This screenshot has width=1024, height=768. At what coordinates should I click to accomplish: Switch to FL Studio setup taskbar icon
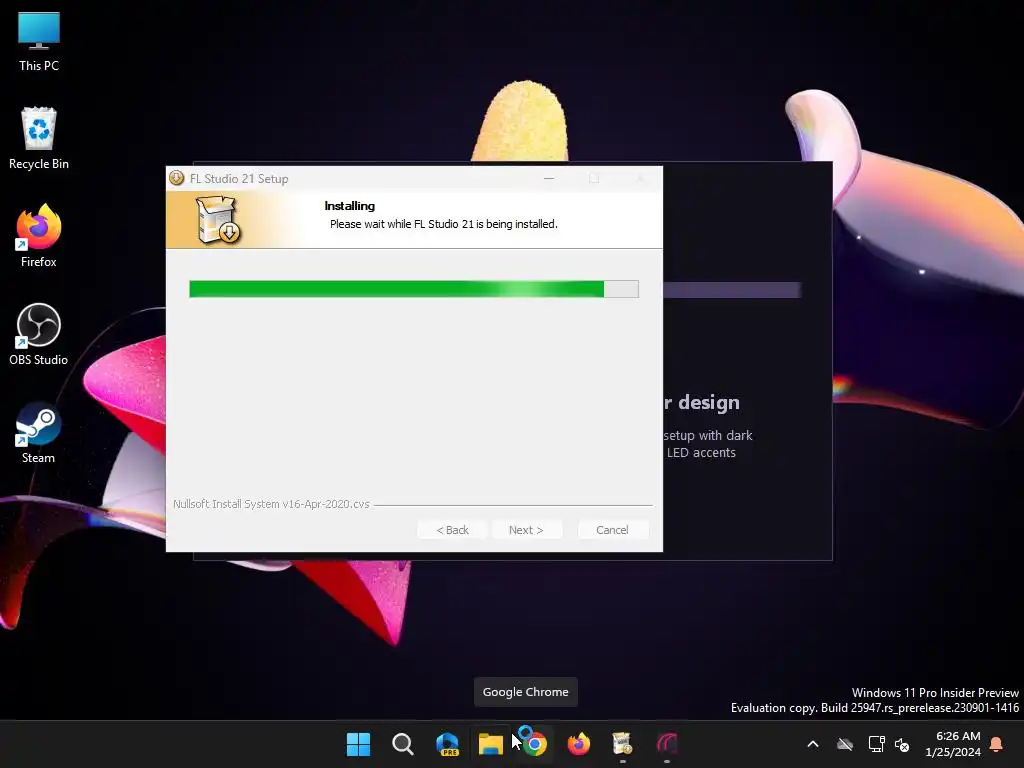point(667,744)
